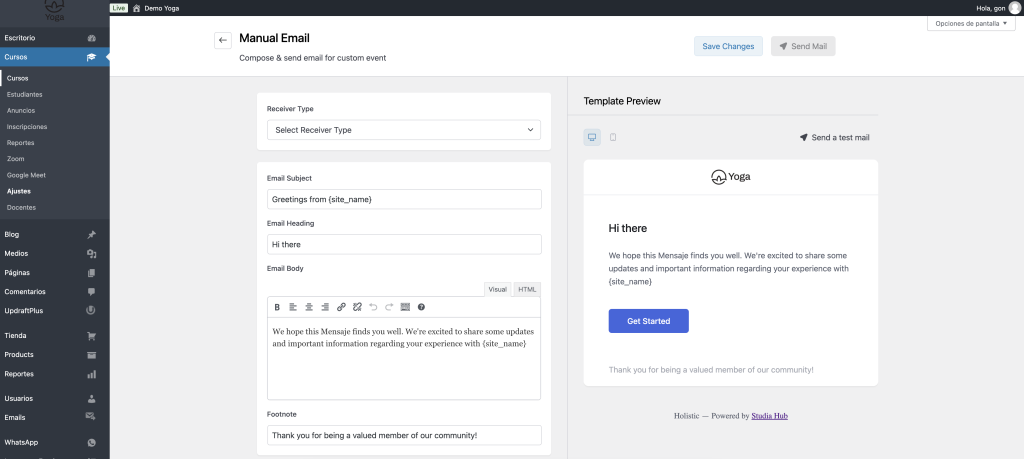Align email body text left
This screenshot has width=1024, height=459.
(x=293, y=307)
